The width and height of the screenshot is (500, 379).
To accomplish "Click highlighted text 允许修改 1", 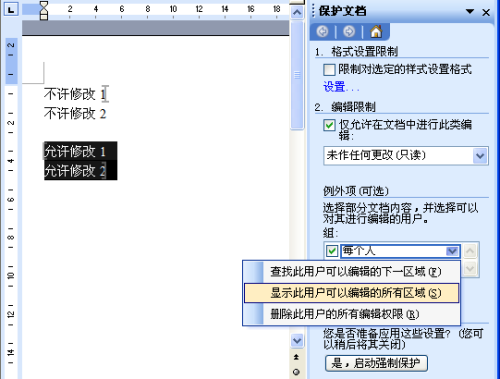I will pos(75,152).
